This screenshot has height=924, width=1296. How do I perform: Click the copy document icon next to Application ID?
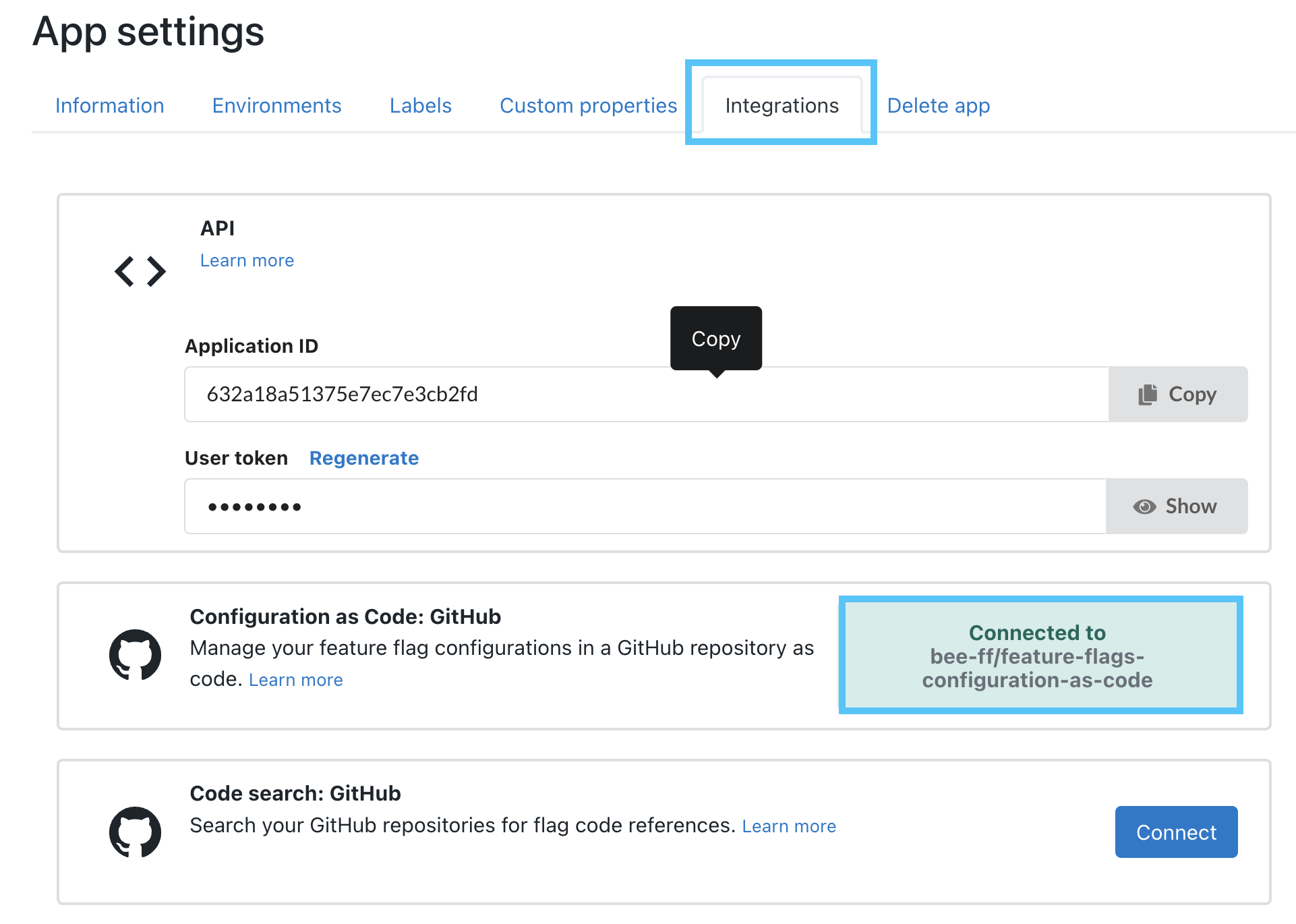click(1149, 393)
